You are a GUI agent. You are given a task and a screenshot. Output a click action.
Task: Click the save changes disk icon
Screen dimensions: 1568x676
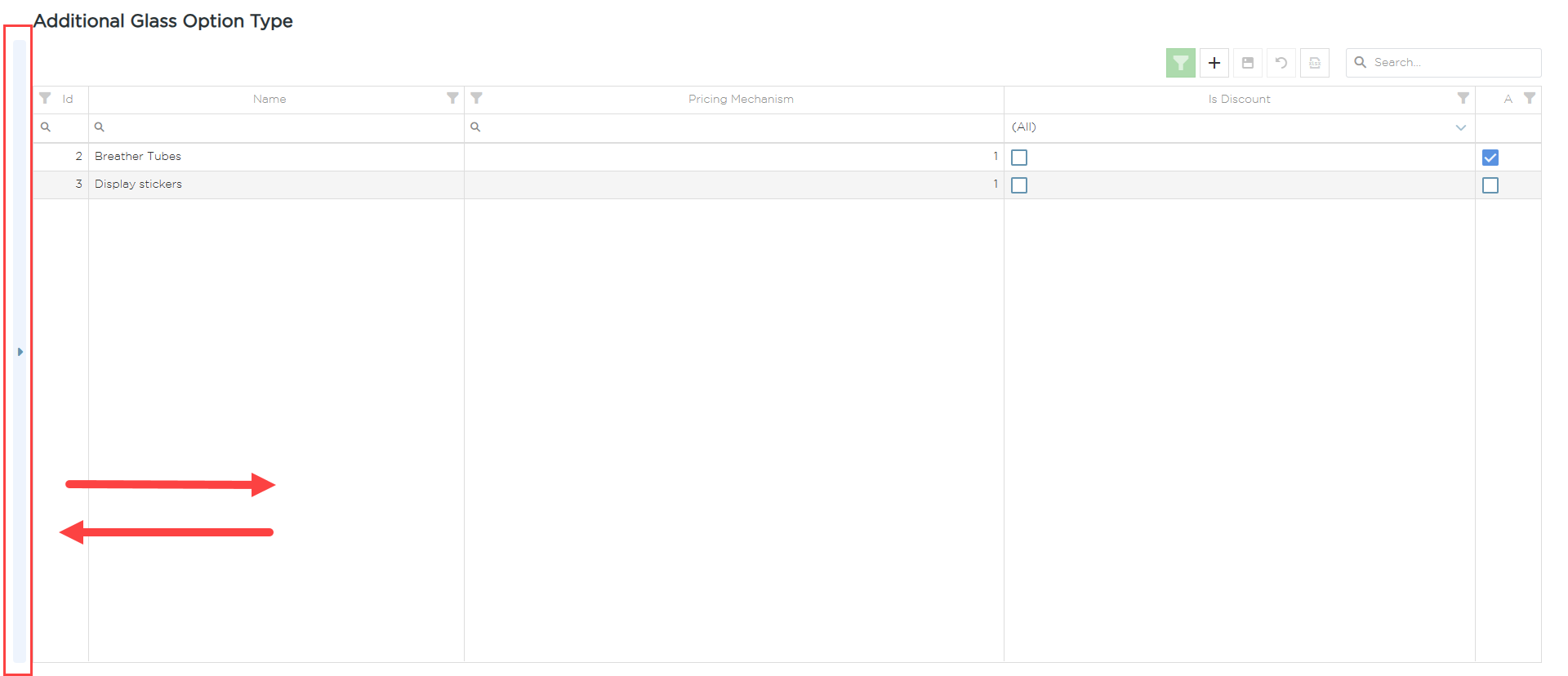(1248, 63)
